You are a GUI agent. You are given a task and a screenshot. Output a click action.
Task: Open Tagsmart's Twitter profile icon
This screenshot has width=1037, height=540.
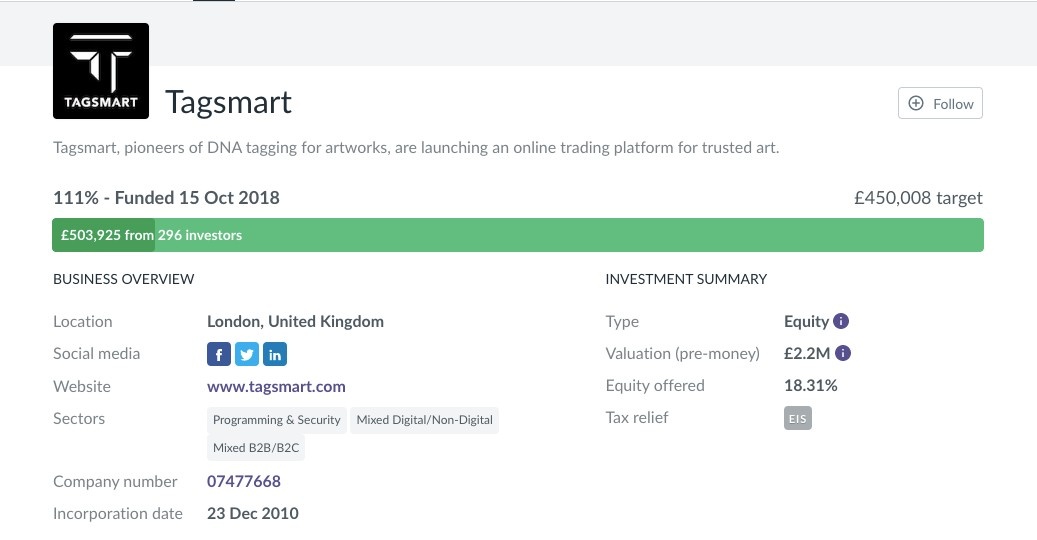click(247, 354)
